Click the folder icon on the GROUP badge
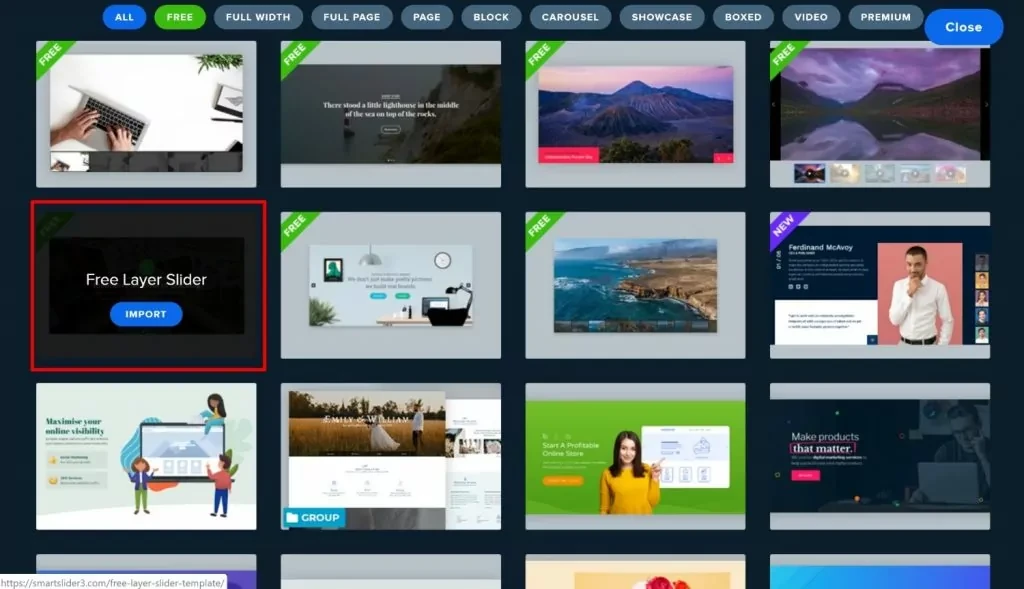This screenshot has width=1024, height=589. (293, 518)
